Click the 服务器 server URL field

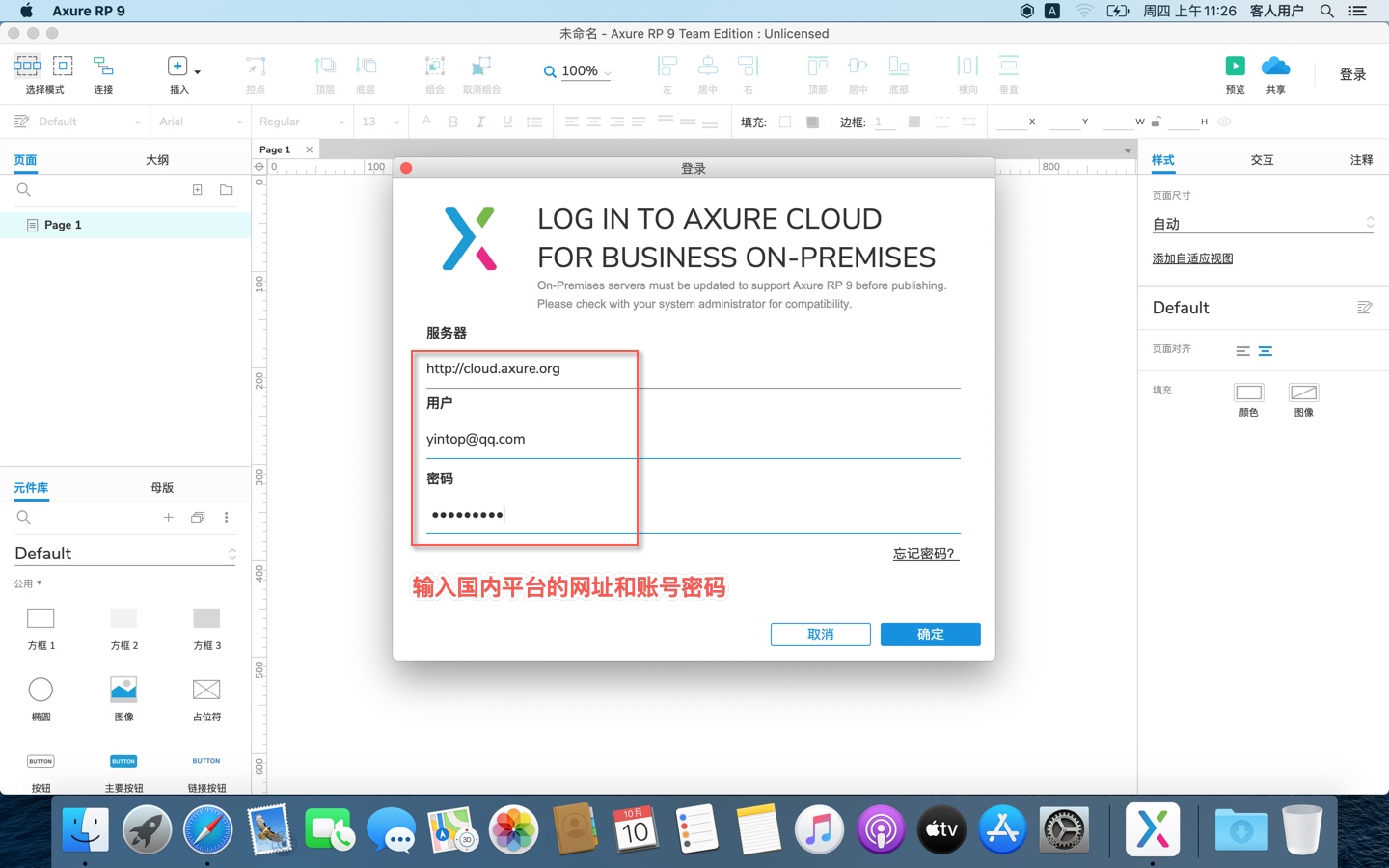click(693, 368)
